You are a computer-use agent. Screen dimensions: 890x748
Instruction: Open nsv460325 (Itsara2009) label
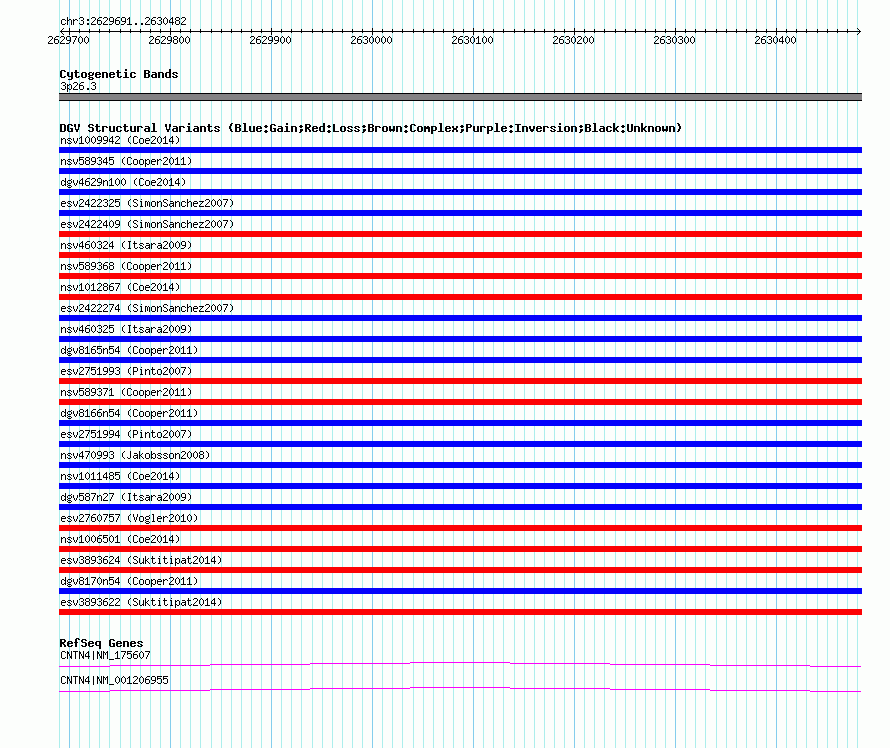click(126, 329)
